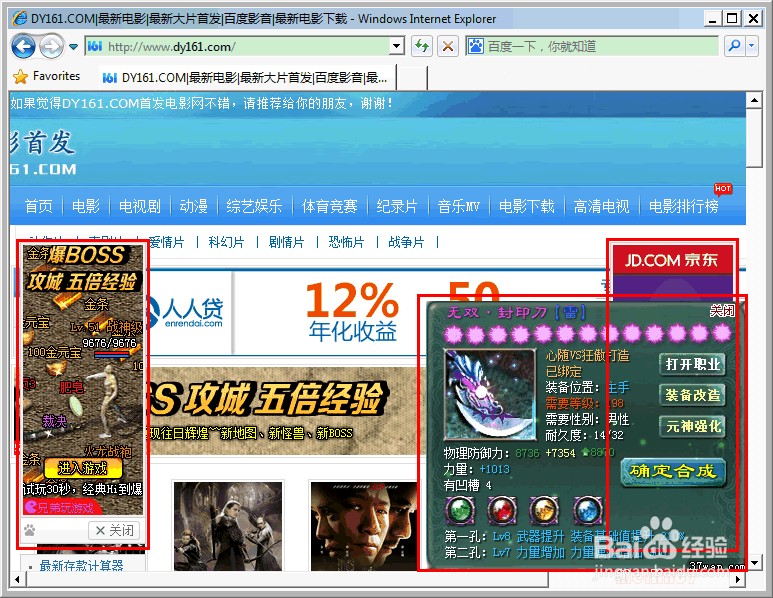Open 纪录片 in the site navigation
The image size is (773, 598).
coord(397,206)
